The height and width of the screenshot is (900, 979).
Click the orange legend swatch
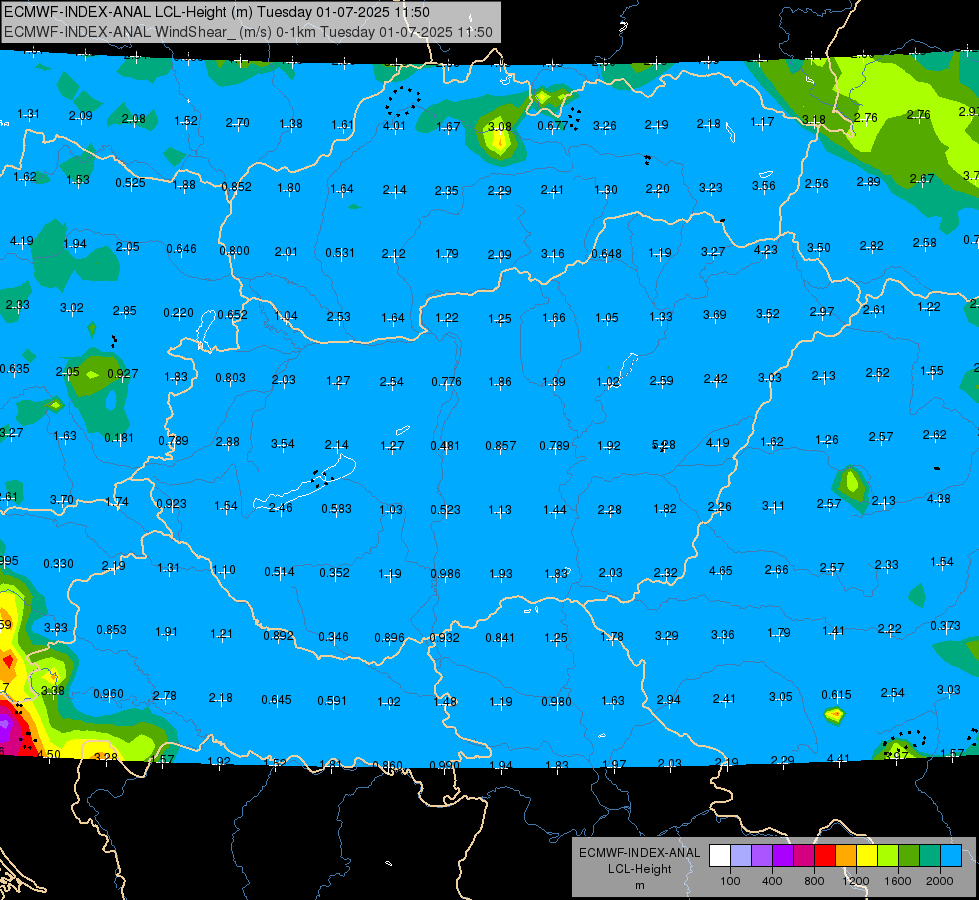coord(846,855)
